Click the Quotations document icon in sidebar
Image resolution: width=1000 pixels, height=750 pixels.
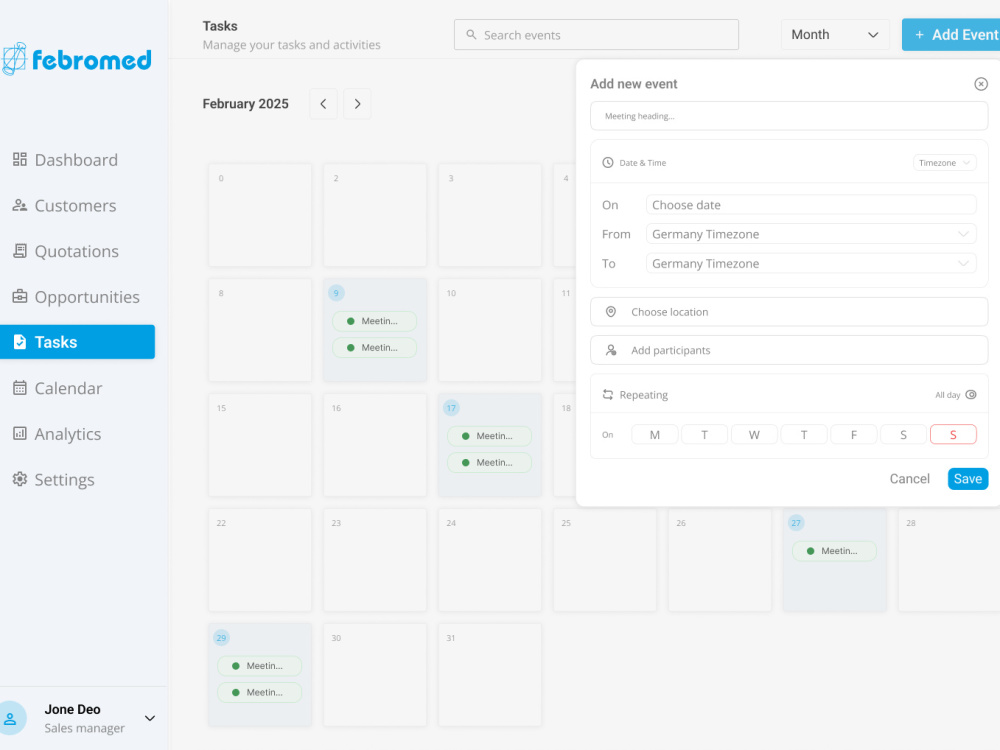pyautogui.click(x=20, y=251)
